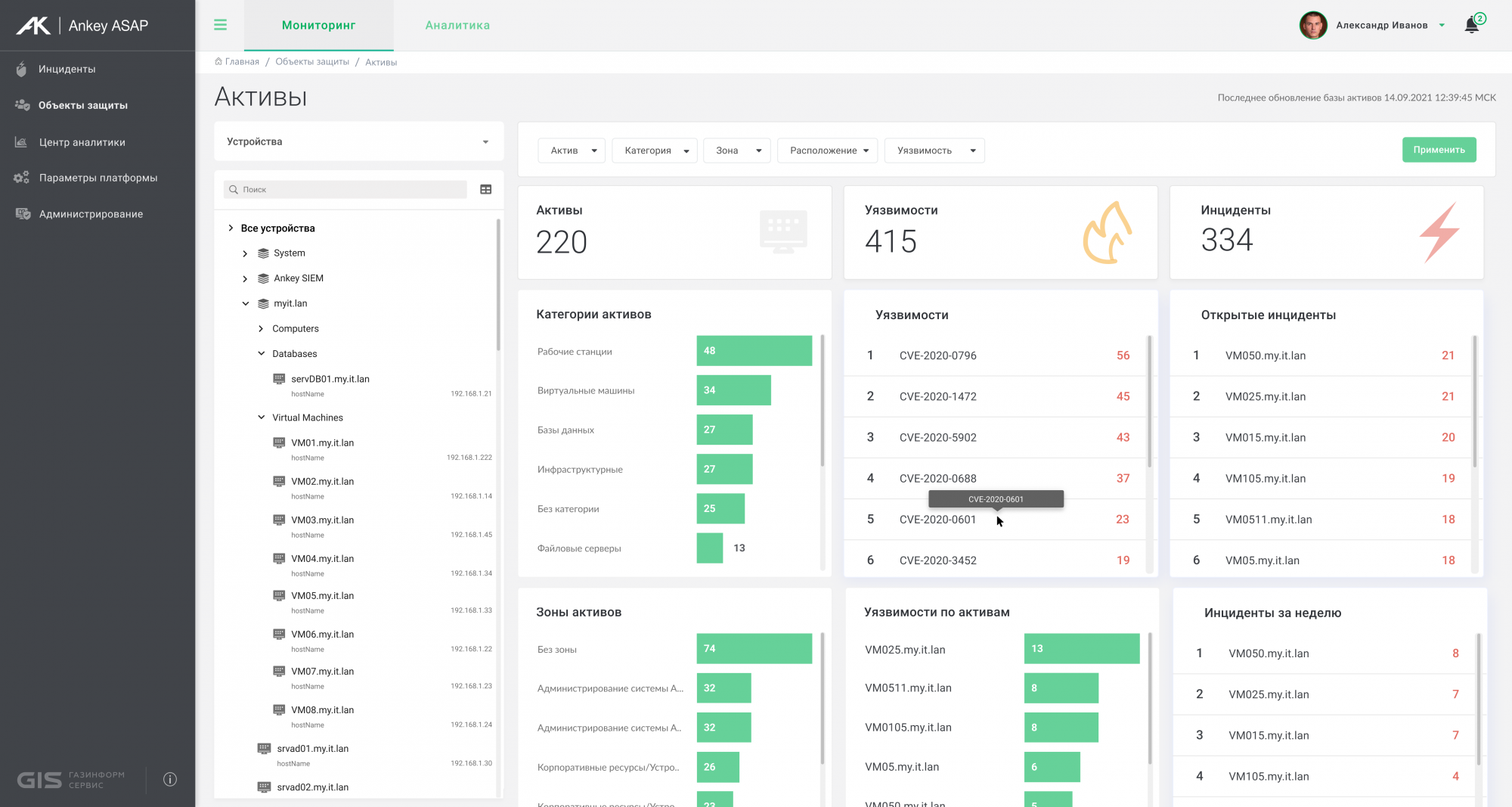This screenshot has height=807, width=1512.
Task: Click the home icon in breadcrumb
Action: (x=218, y=61)
